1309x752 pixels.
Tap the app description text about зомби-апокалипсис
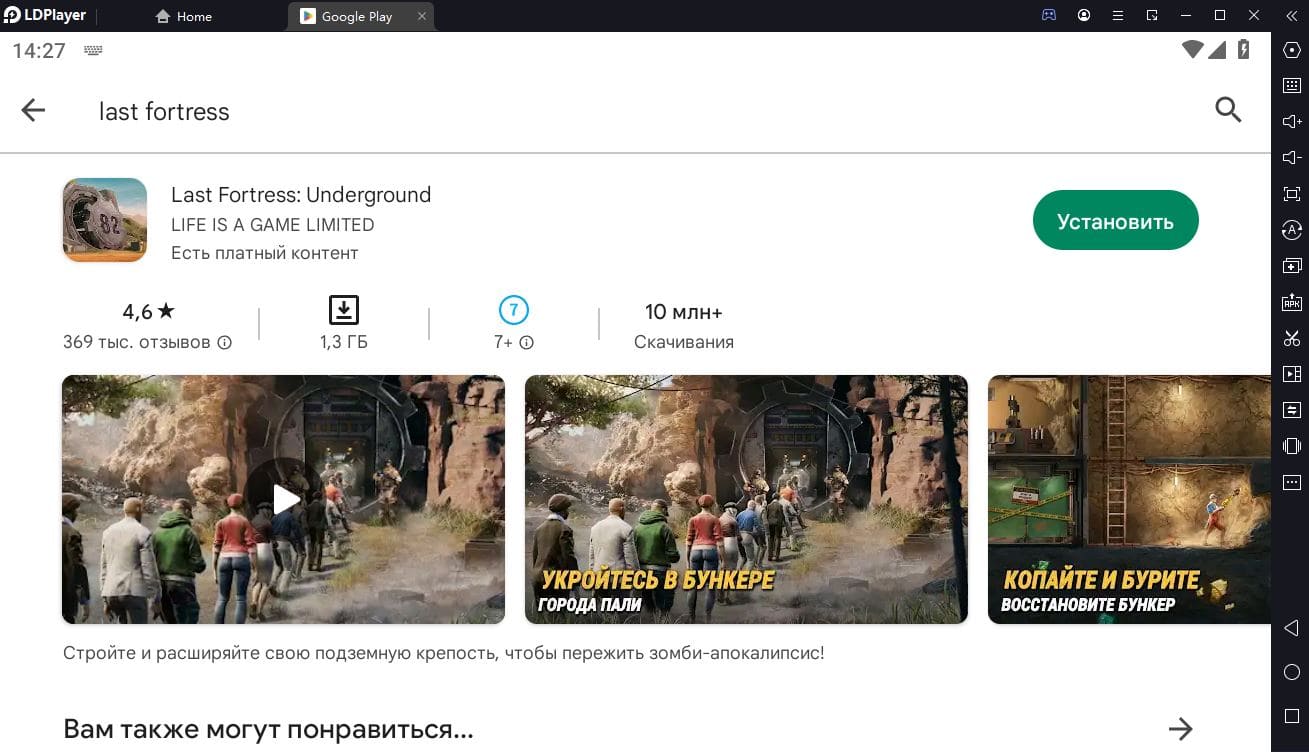point(444,653)
